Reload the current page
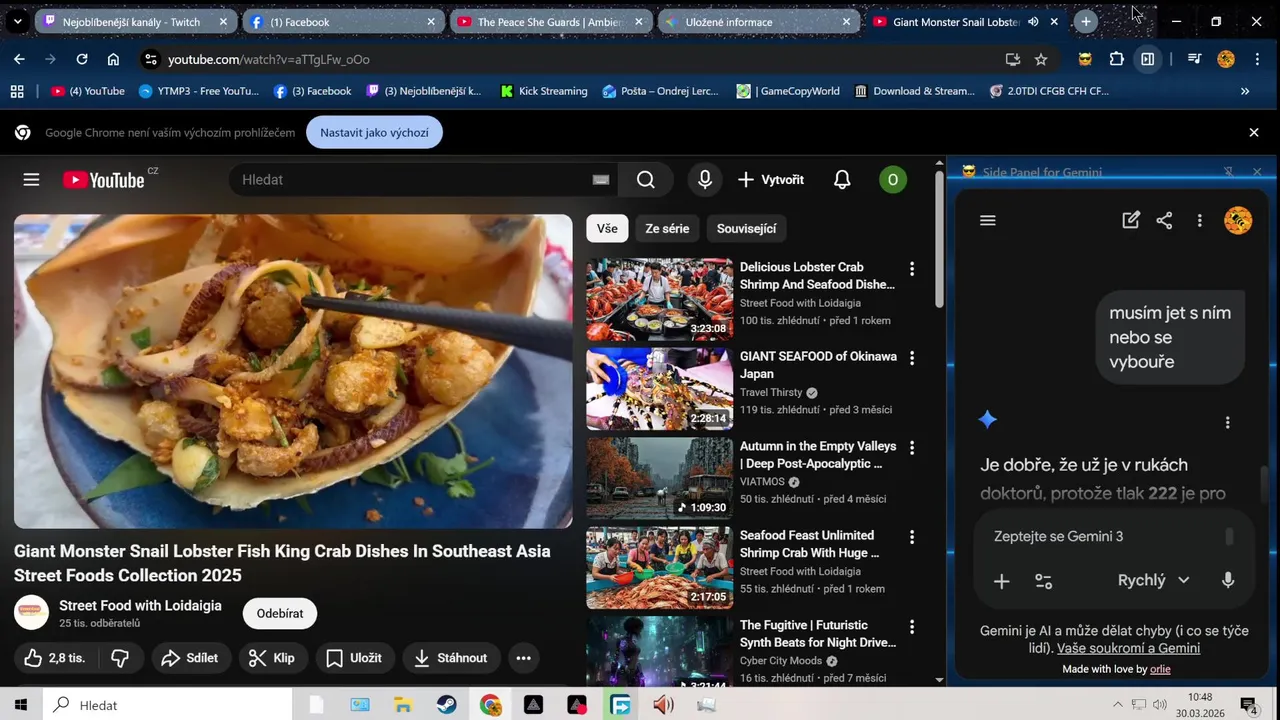This screenshot has width=1280, height=720. (x=82, y=59)
